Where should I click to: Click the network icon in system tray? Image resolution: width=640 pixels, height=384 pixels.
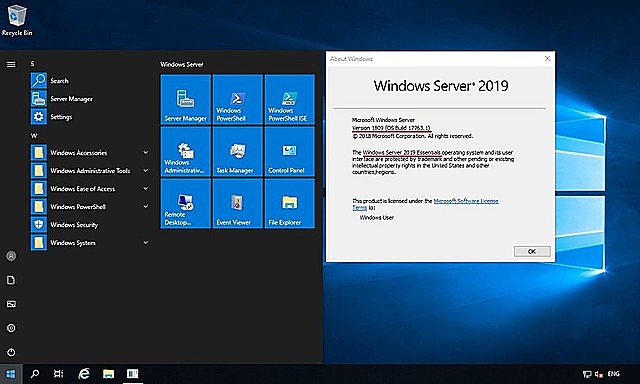(587, 374)
